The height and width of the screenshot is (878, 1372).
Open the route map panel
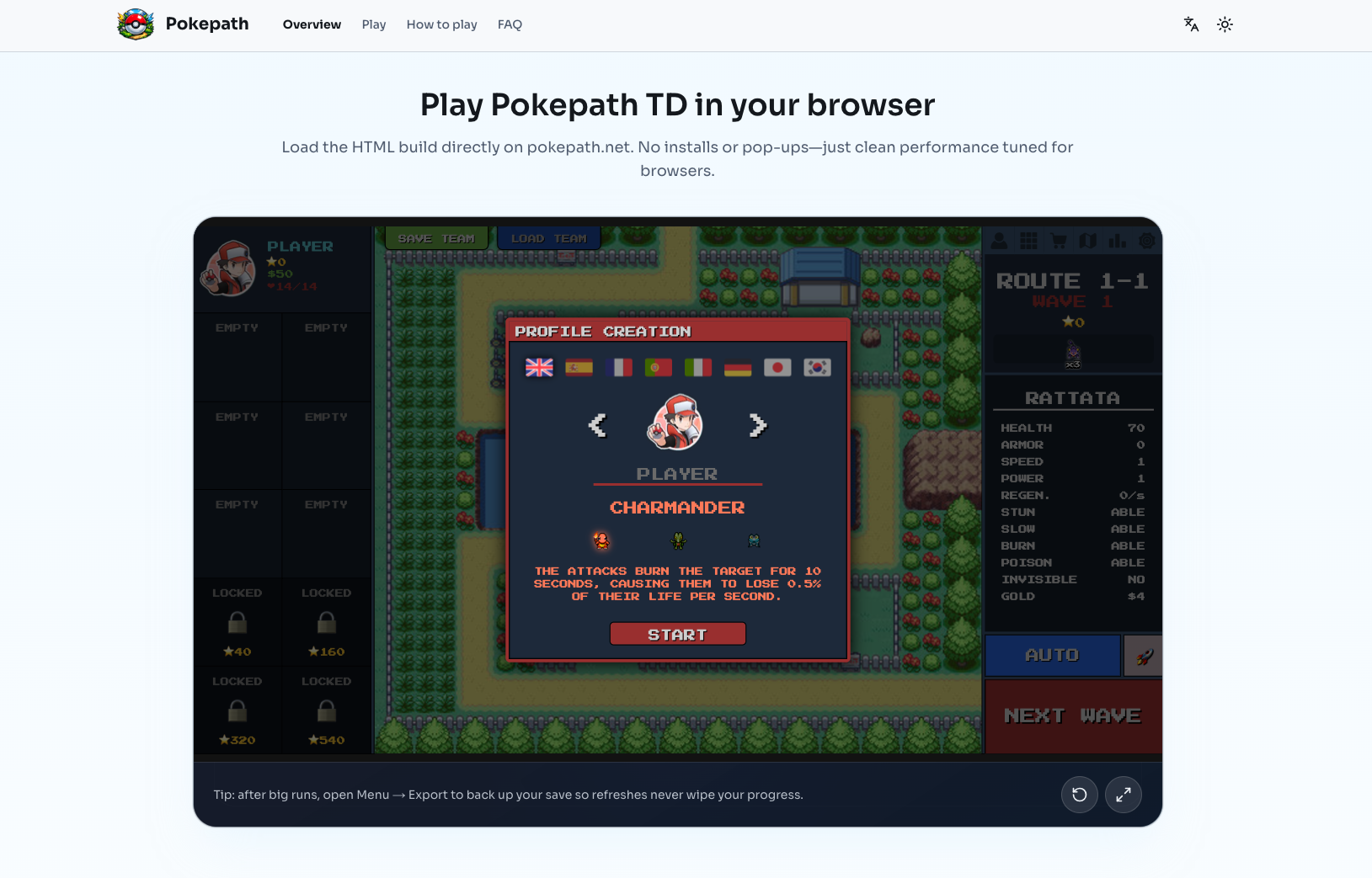1087,241
